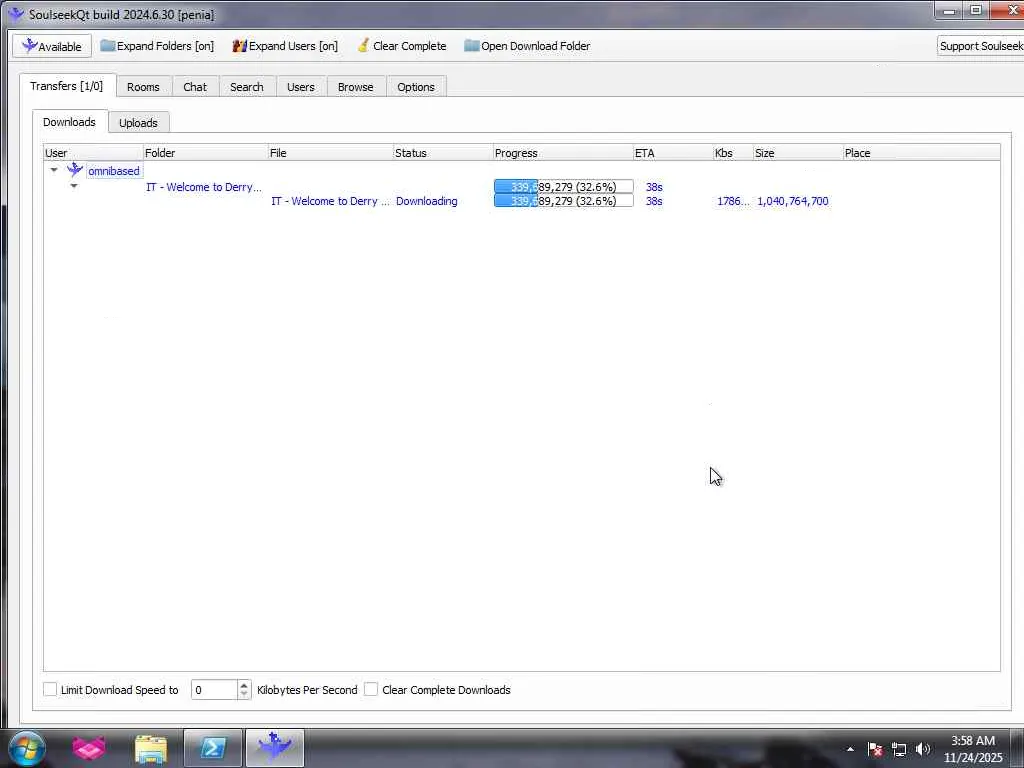Enable Clear Complete Downloads checkbox

pos(371,689)
